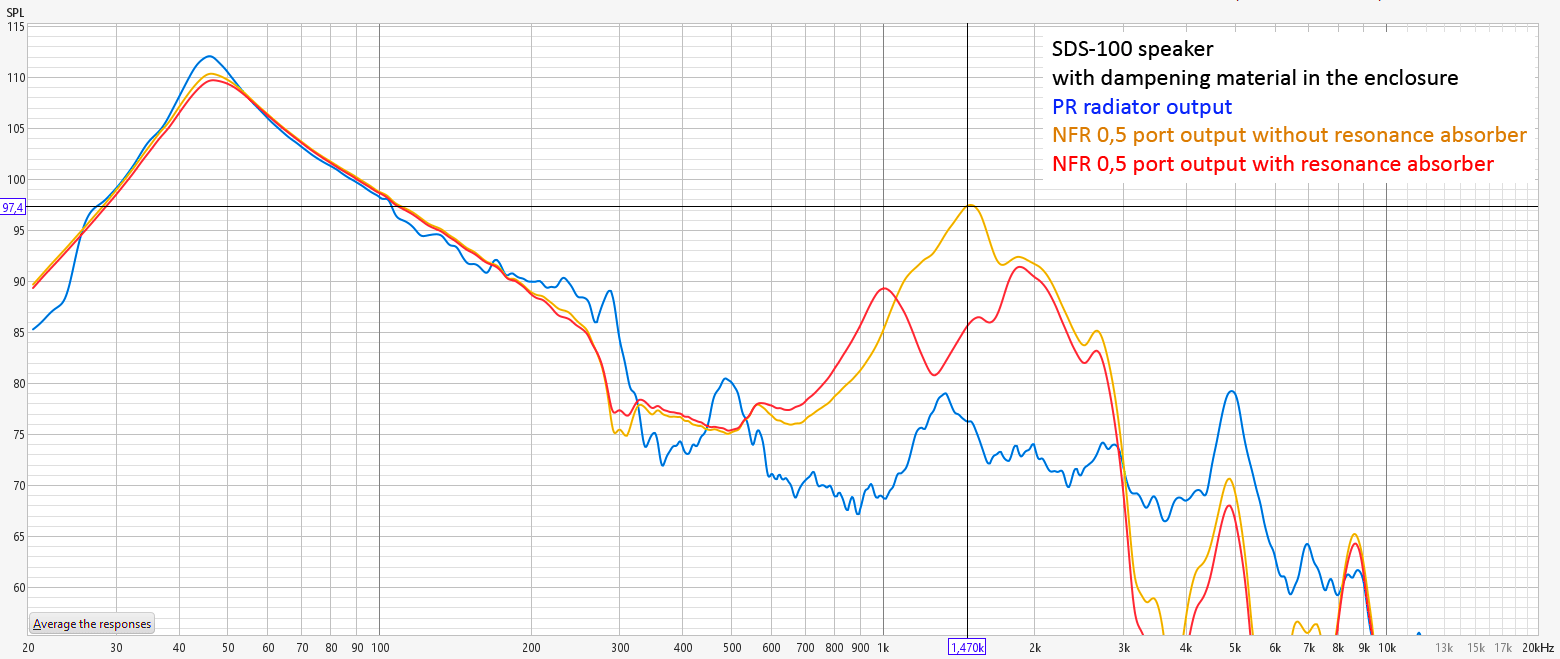
Task: Click 'NFR 0,5 port output with resonance absorber'
Action: pos(1272,164)
